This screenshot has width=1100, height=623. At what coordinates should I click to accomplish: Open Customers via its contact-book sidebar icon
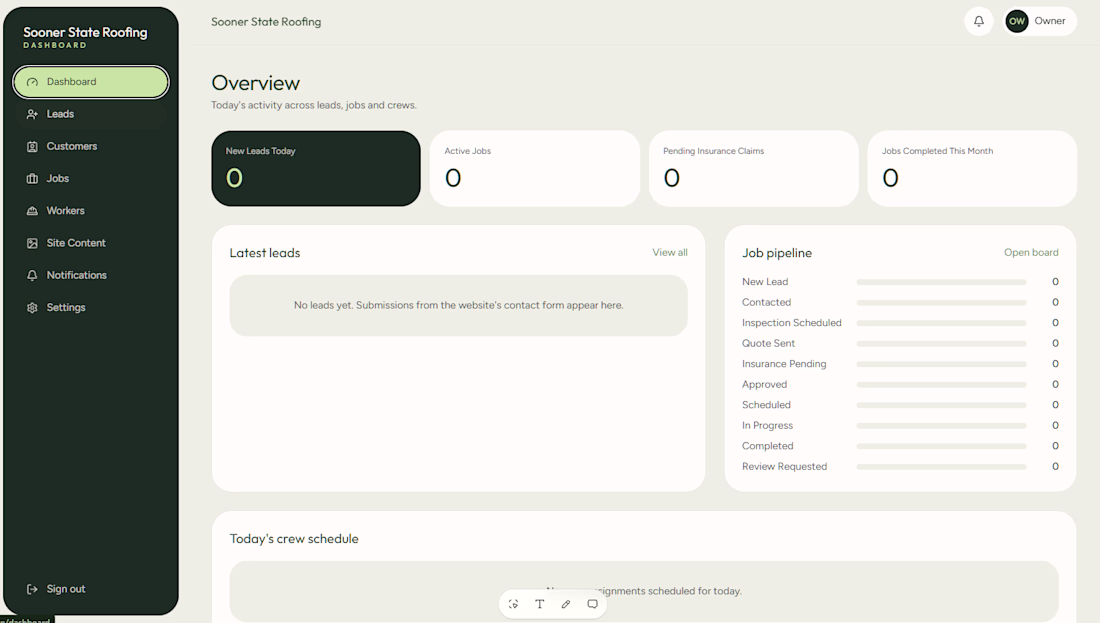point(32,146)
